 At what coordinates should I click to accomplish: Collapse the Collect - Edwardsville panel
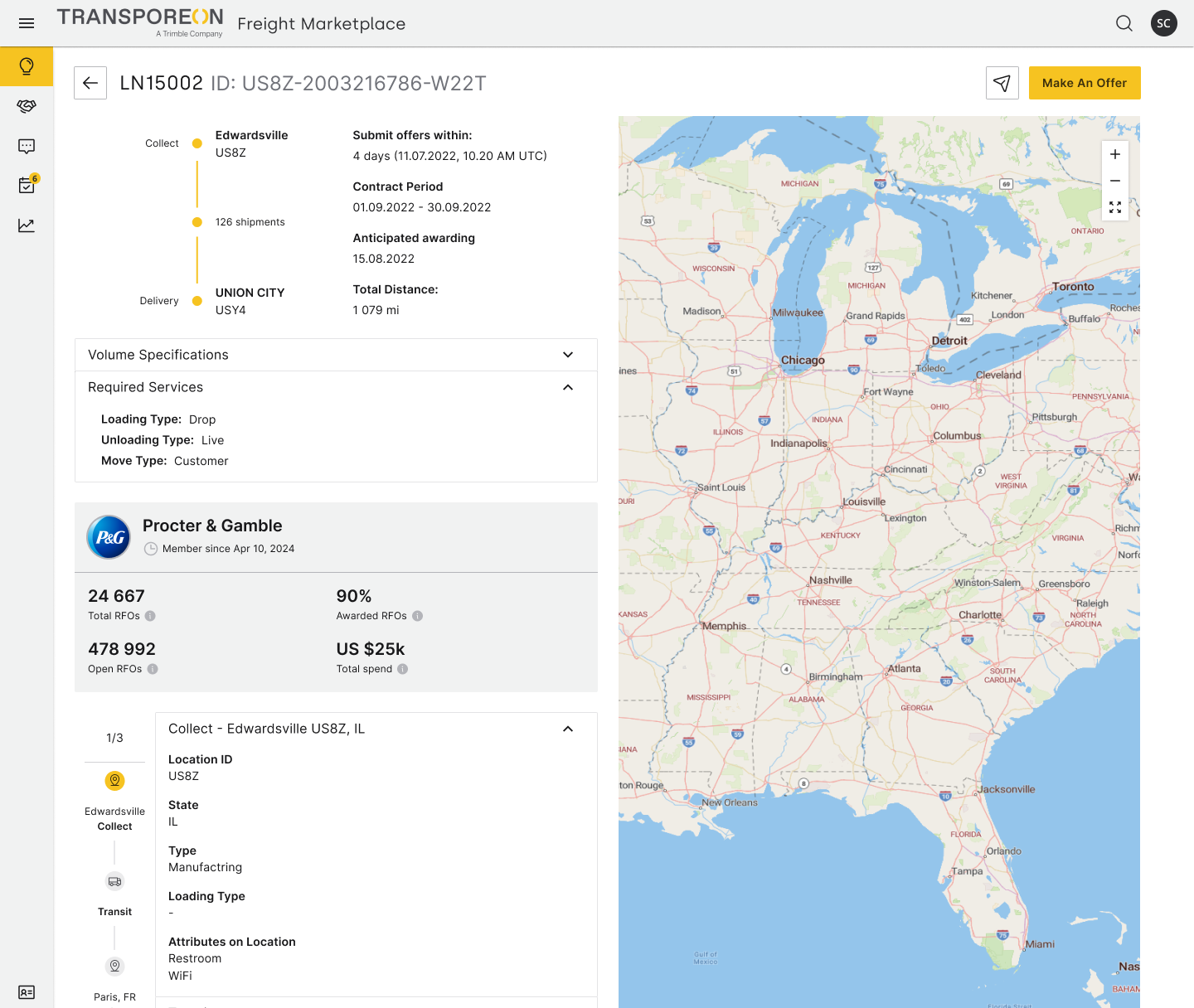[568, 729]
